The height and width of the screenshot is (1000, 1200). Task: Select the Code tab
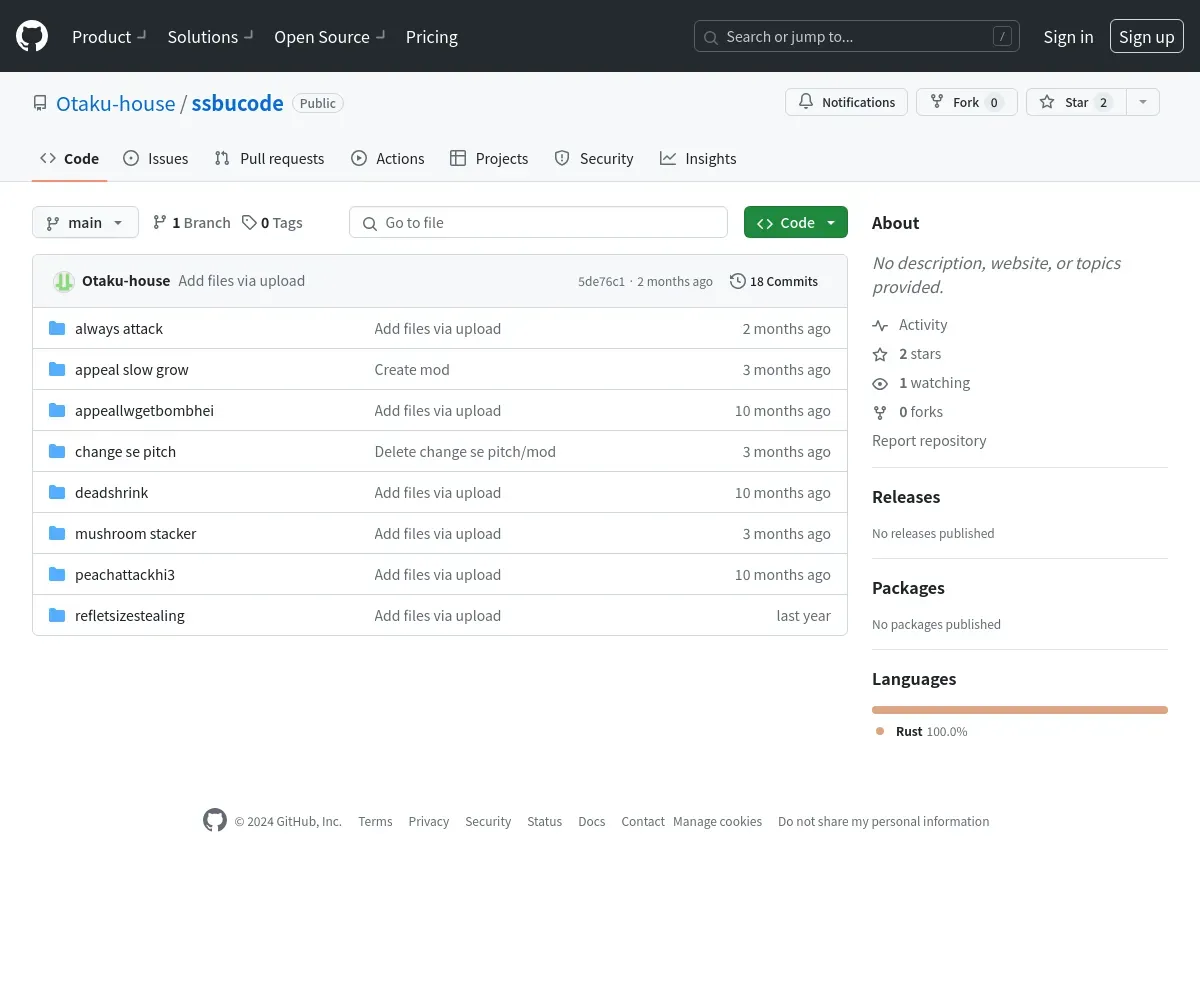click(69, 158)
